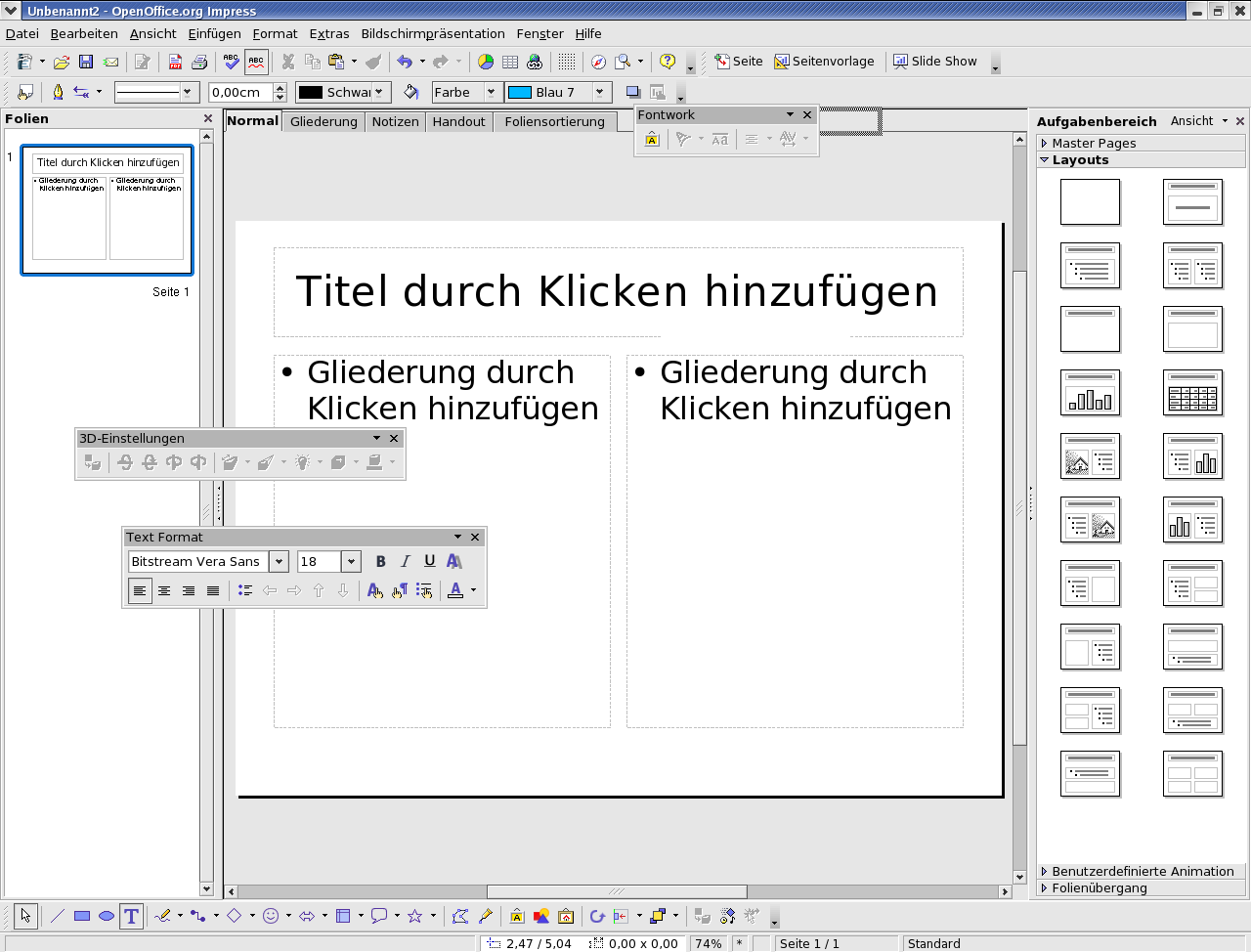Insert a chart via toolbar icon
This screenshot has height=952, width=1251.
(486, 62)
